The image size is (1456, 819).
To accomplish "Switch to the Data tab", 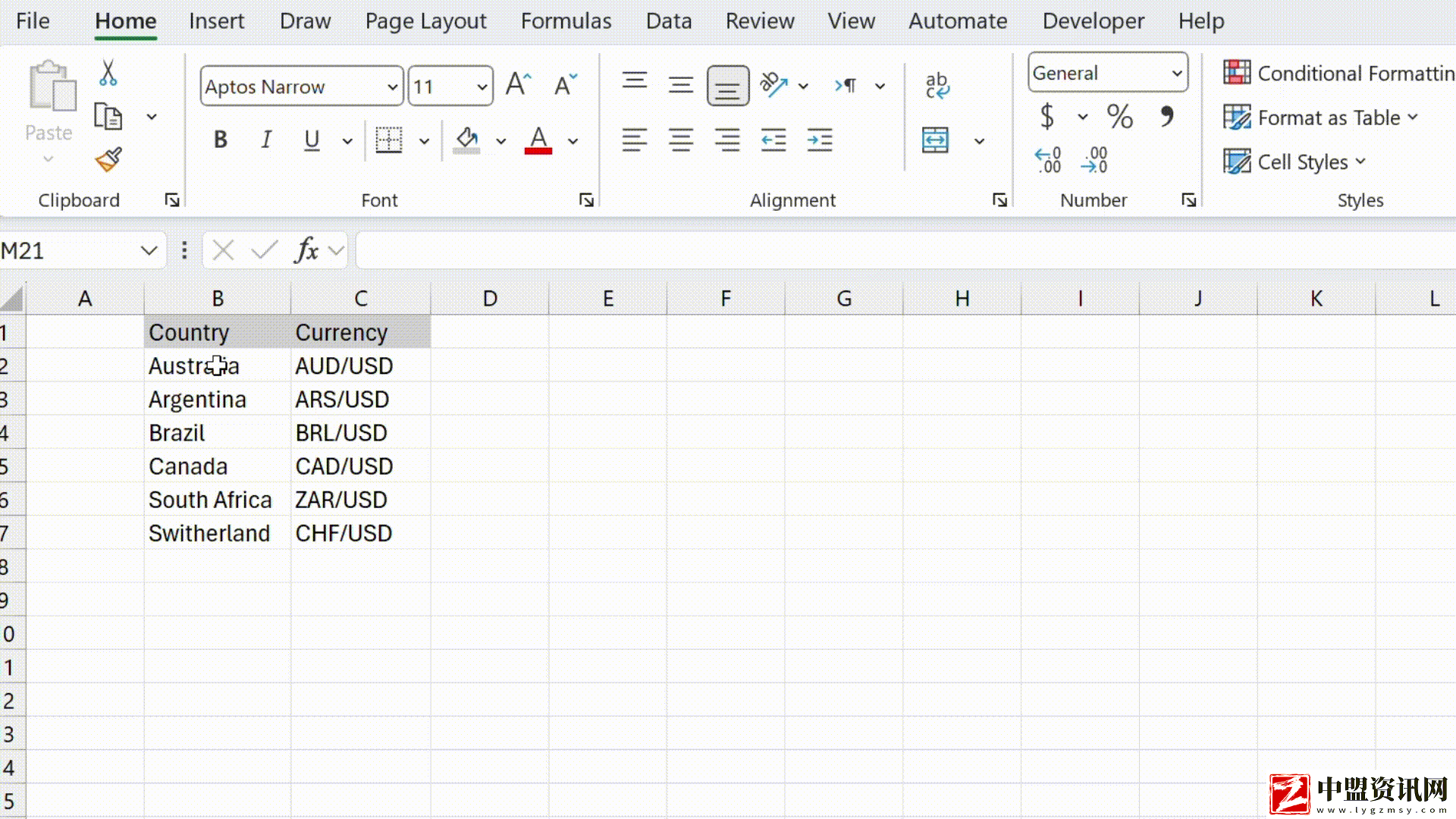I will pos(669,20).
